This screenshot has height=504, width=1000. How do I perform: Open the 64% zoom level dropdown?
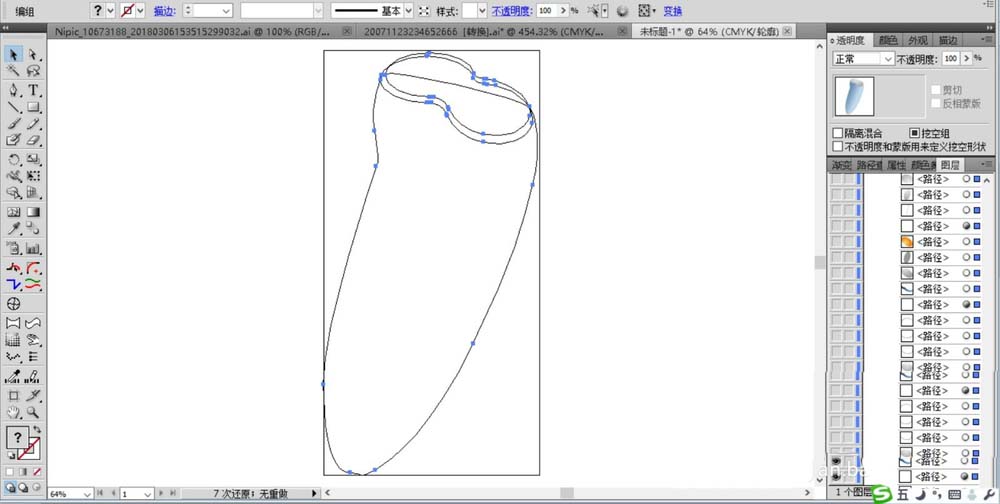[87, 494]
